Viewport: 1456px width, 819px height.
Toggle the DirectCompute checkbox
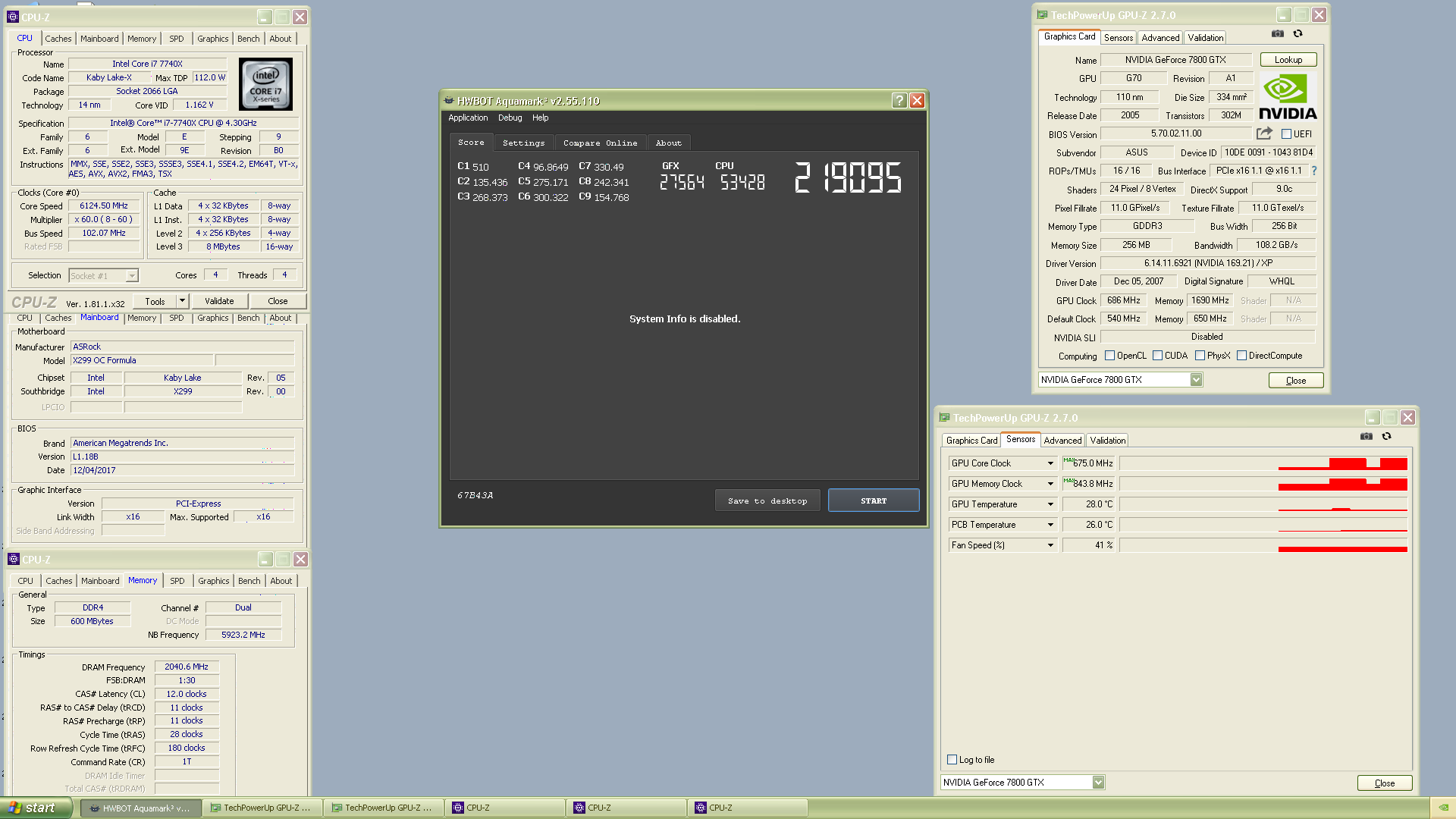(1242, 356)
